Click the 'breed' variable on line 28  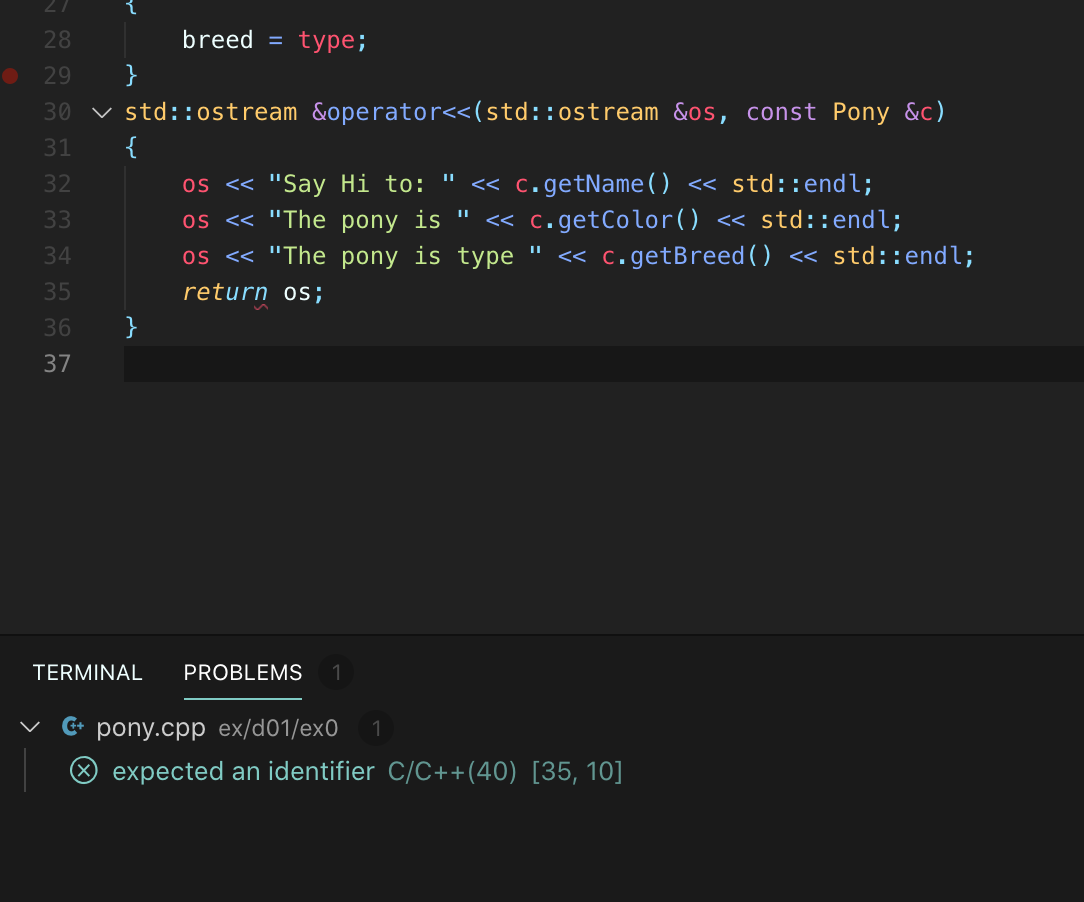[218, 40]
